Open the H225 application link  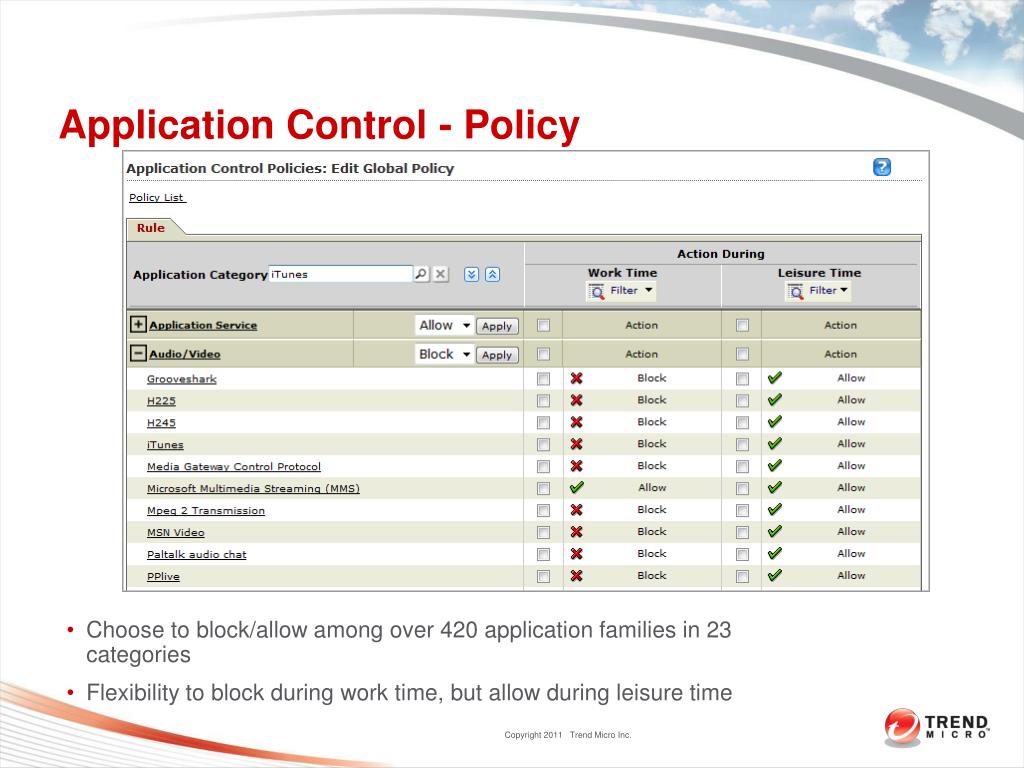[x=161, y=401]
